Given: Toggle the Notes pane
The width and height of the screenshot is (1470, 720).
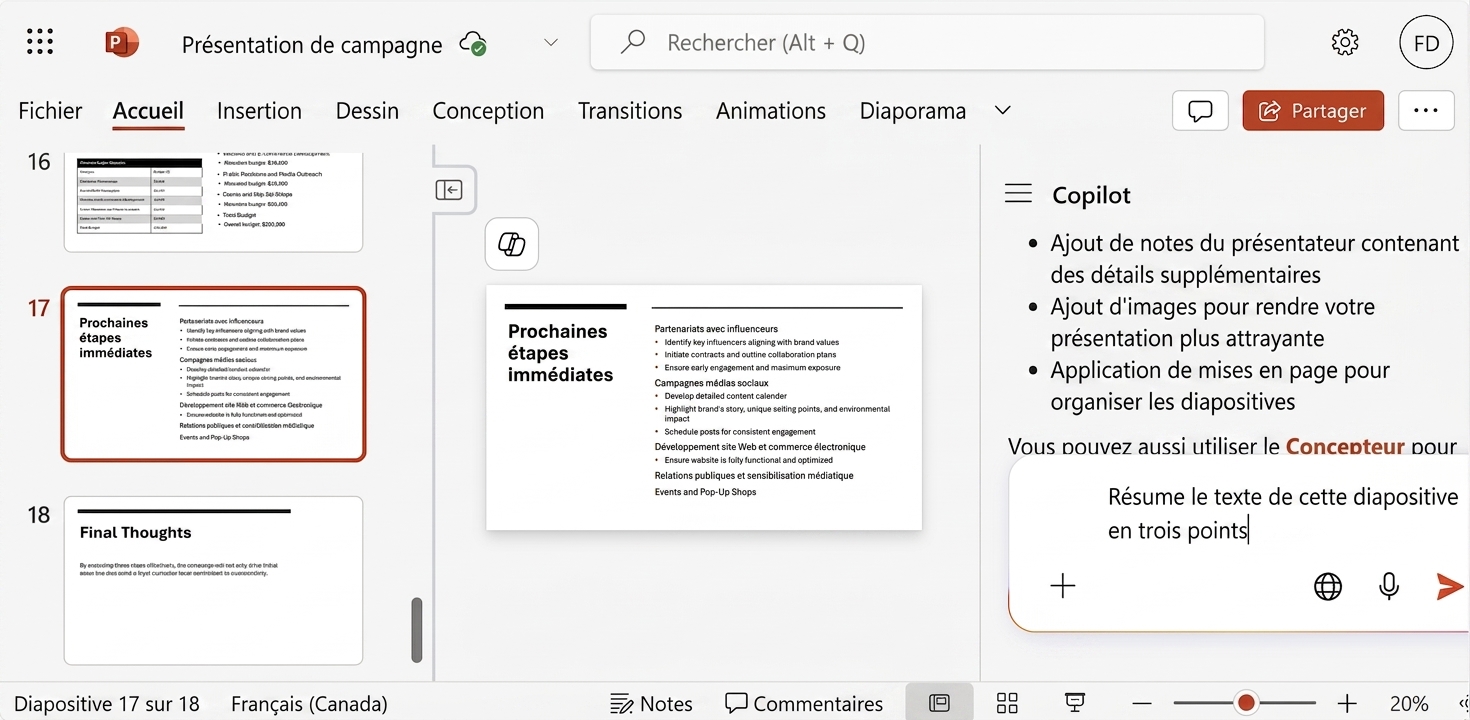Looking at the screenshot, I should coord(651,704).
